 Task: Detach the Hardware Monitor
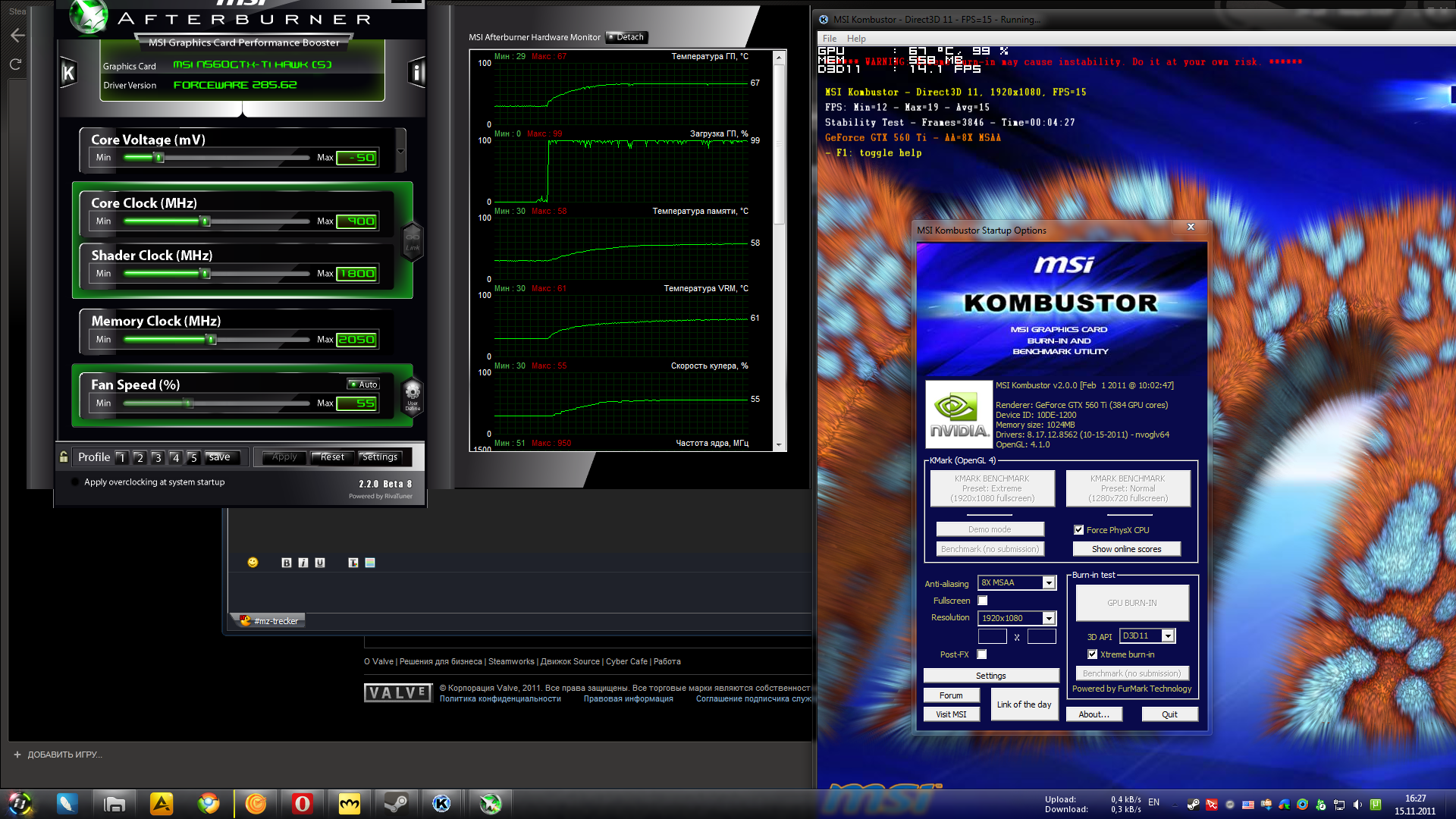[x=626, y=37]
